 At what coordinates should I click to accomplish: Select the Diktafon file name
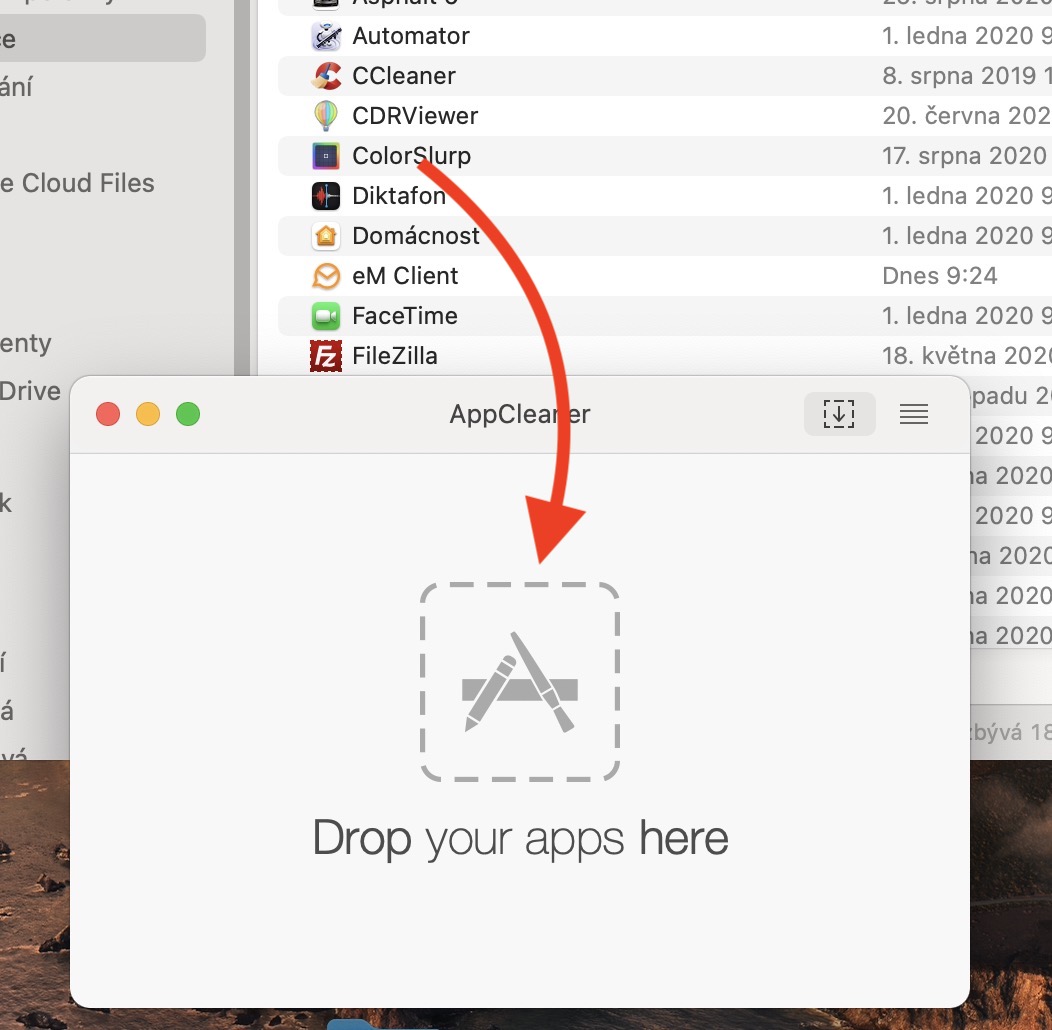(x=399, y=196)
